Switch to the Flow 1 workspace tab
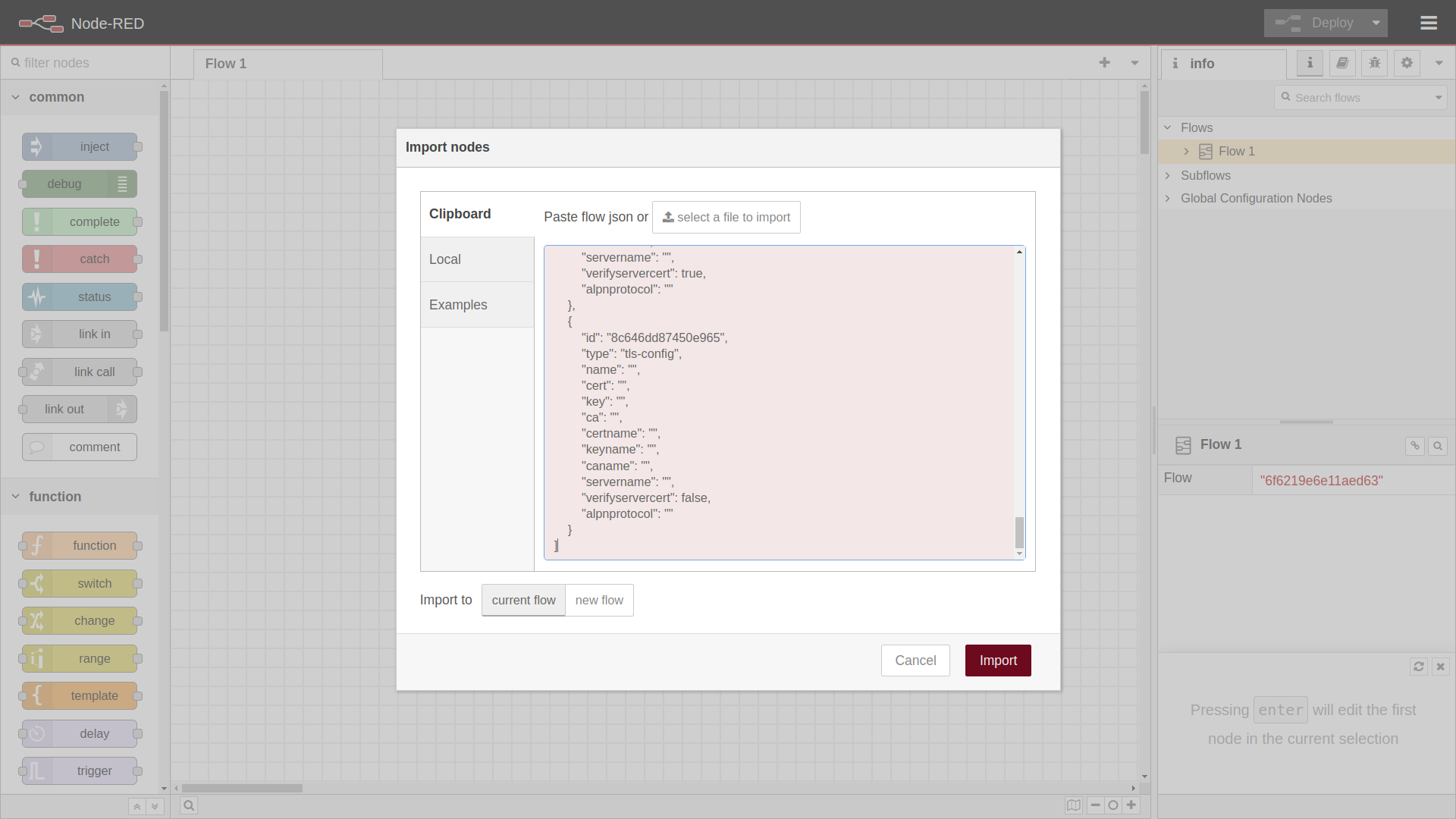This screenshot has width=1456, height=819. pyautogui.click(x=288, y=64)
